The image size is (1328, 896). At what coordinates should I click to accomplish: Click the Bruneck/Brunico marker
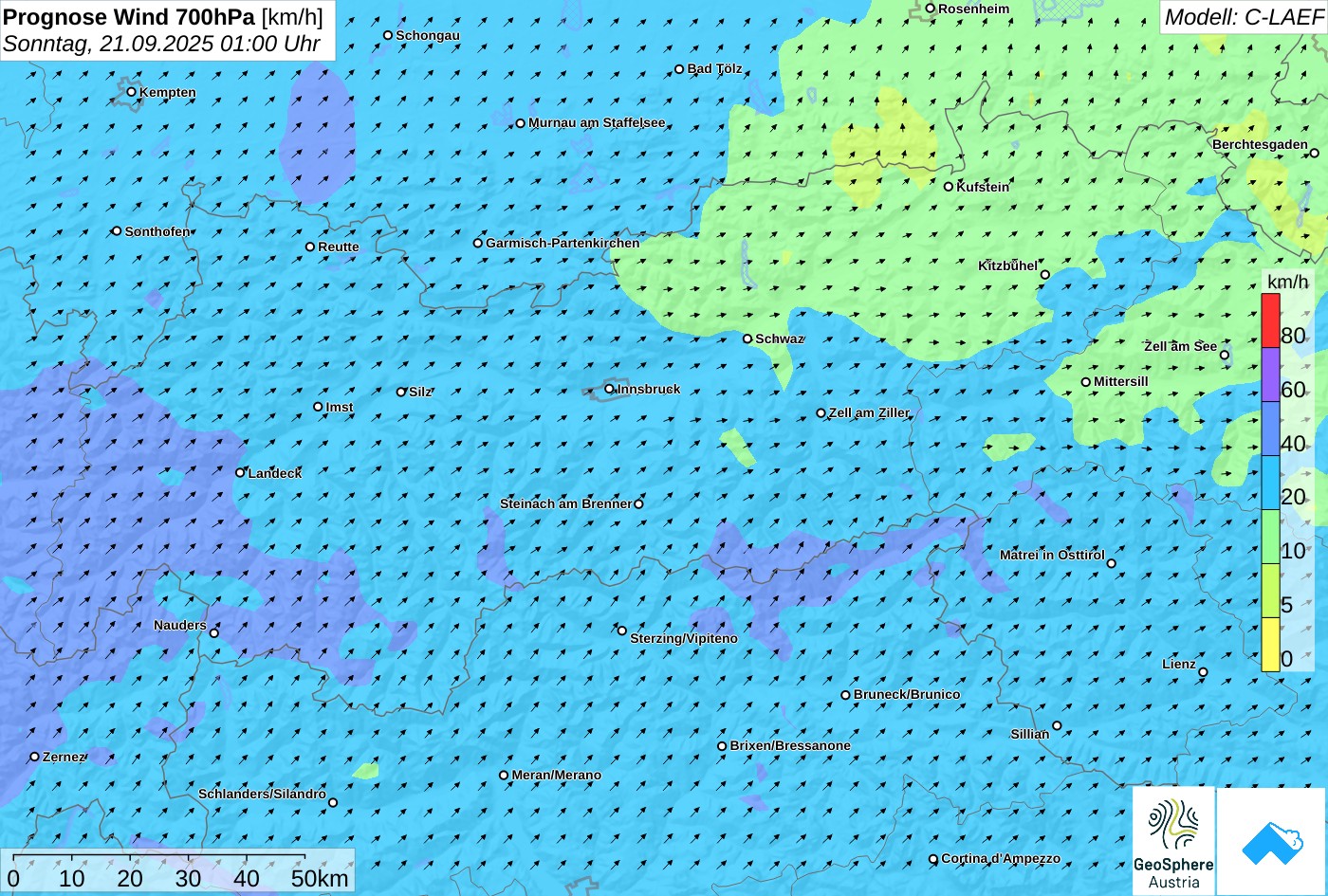(x=846, y=695)
